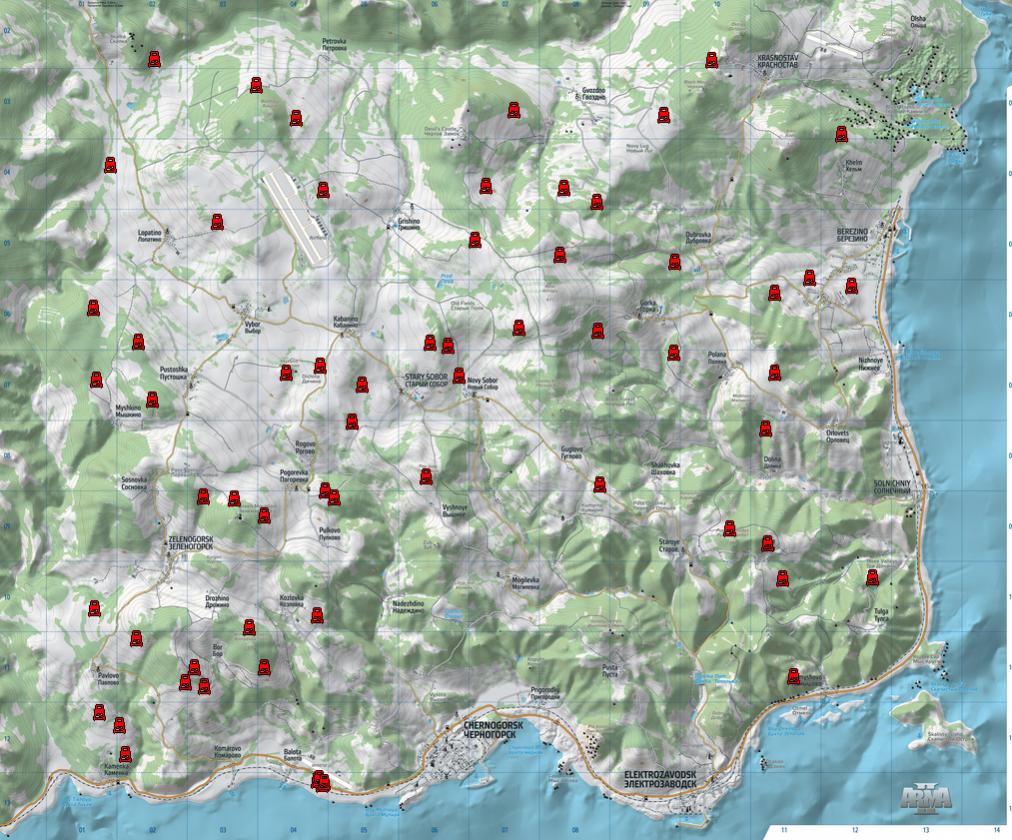Click the Elektrozavodsk city label
The width and height of the screenshot is (1012, 840).
660,780
